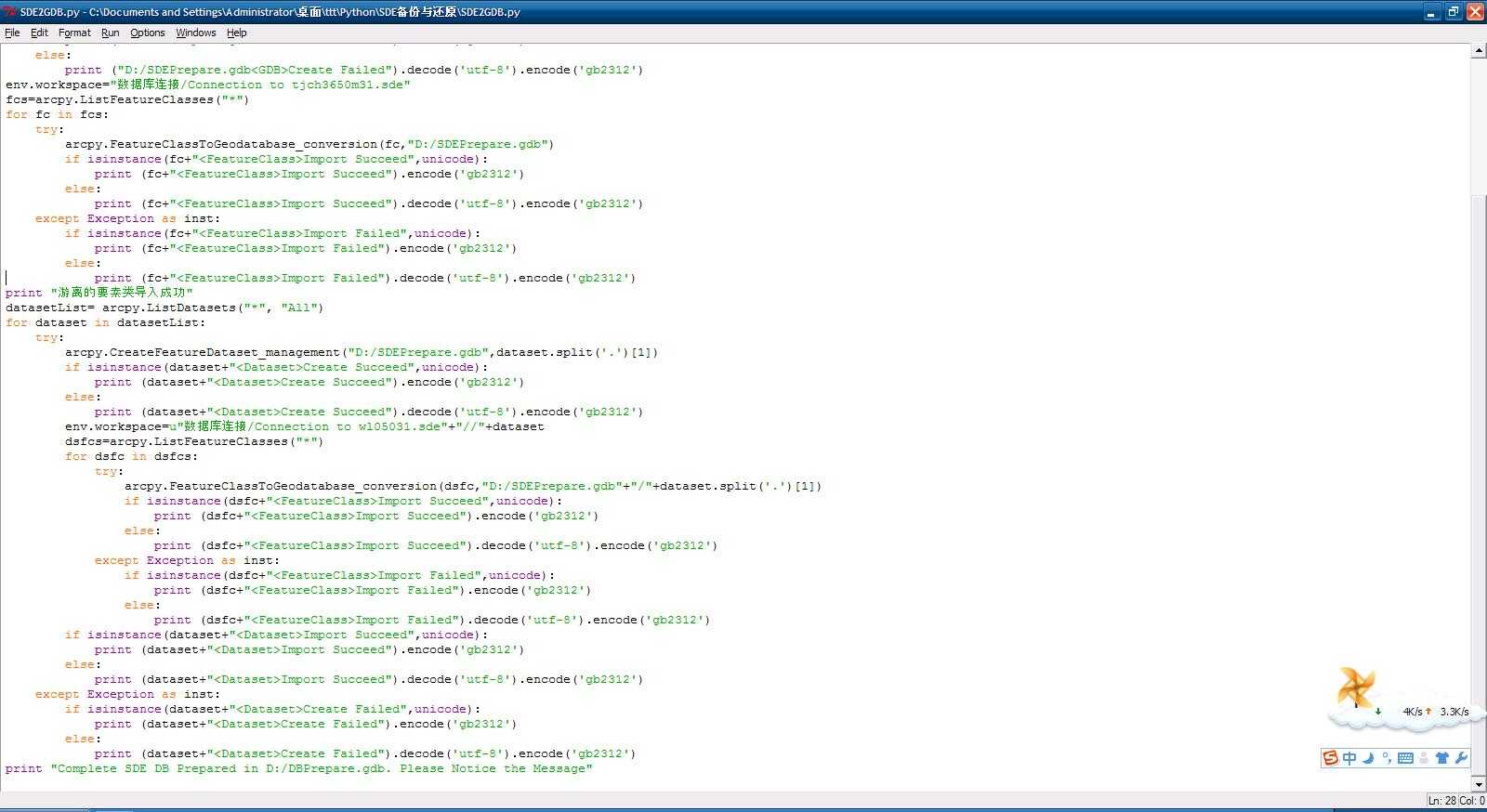The width and height of the screenshot is (1487, 812).
Task: Open the Help menu
Action: coord(237,33)
